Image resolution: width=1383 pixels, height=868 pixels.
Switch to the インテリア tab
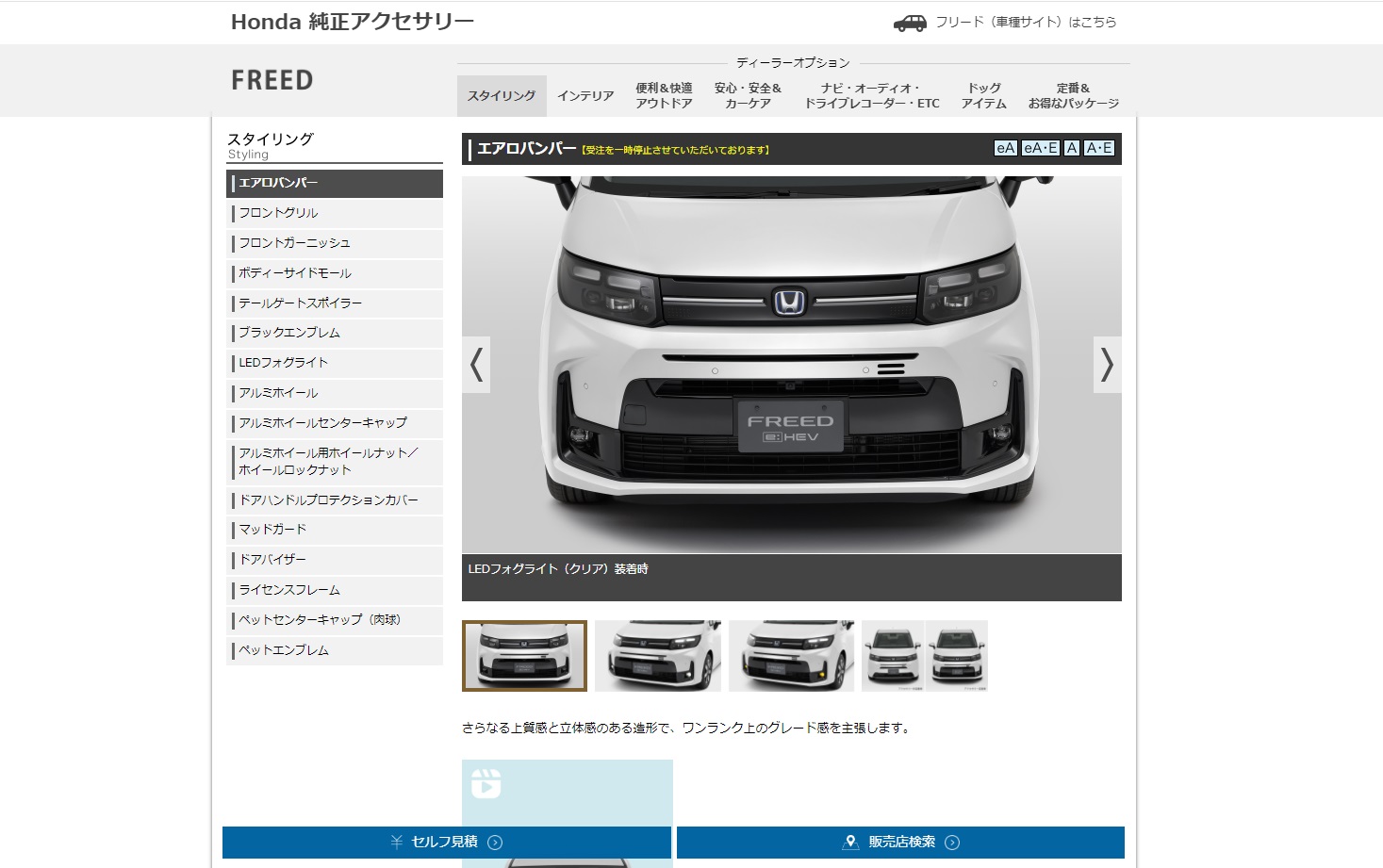tap(585, 96)
